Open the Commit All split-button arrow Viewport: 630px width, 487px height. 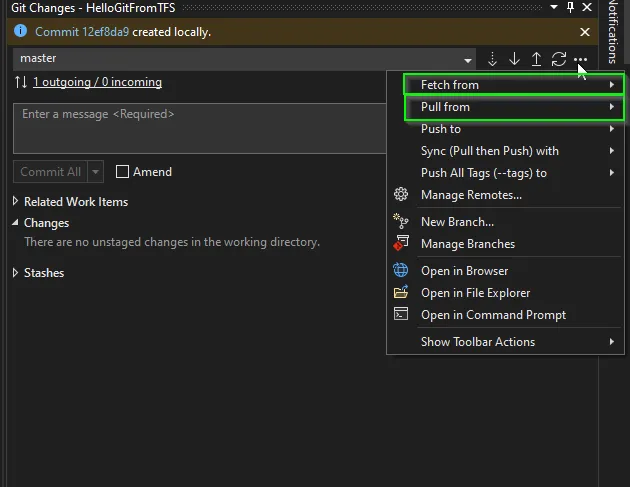pyautogui.click(x=96, y=172)
